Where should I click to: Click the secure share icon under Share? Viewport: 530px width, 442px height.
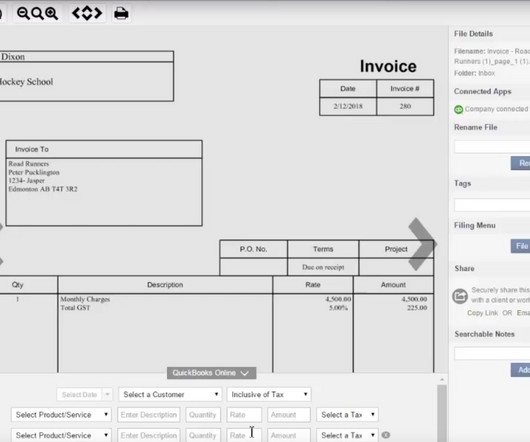pyautogui.click(x=460, y=296)
